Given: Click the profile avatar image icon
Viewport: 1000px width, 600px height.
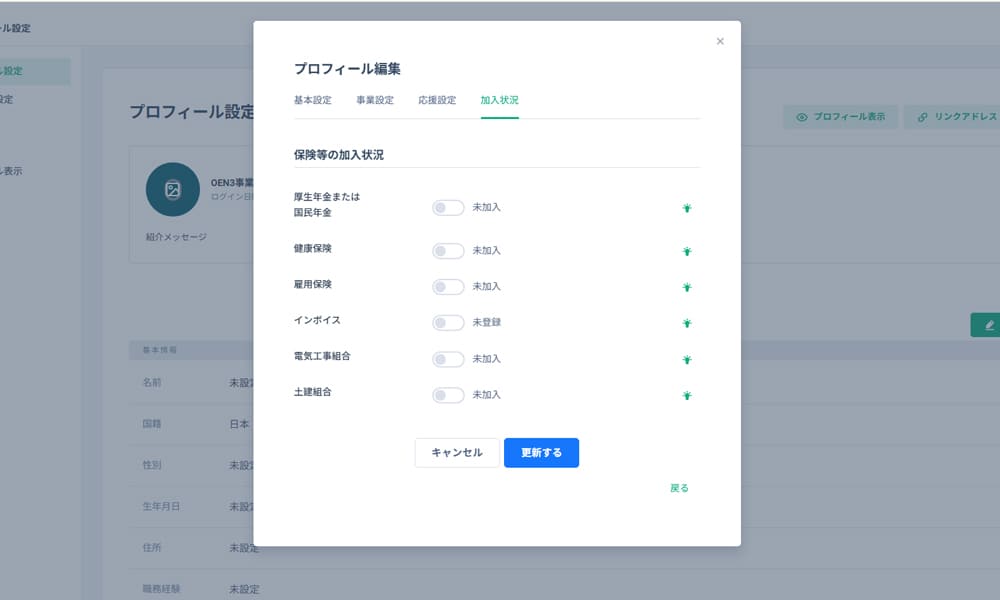Looking at the screenshot, I should (172, 189).
